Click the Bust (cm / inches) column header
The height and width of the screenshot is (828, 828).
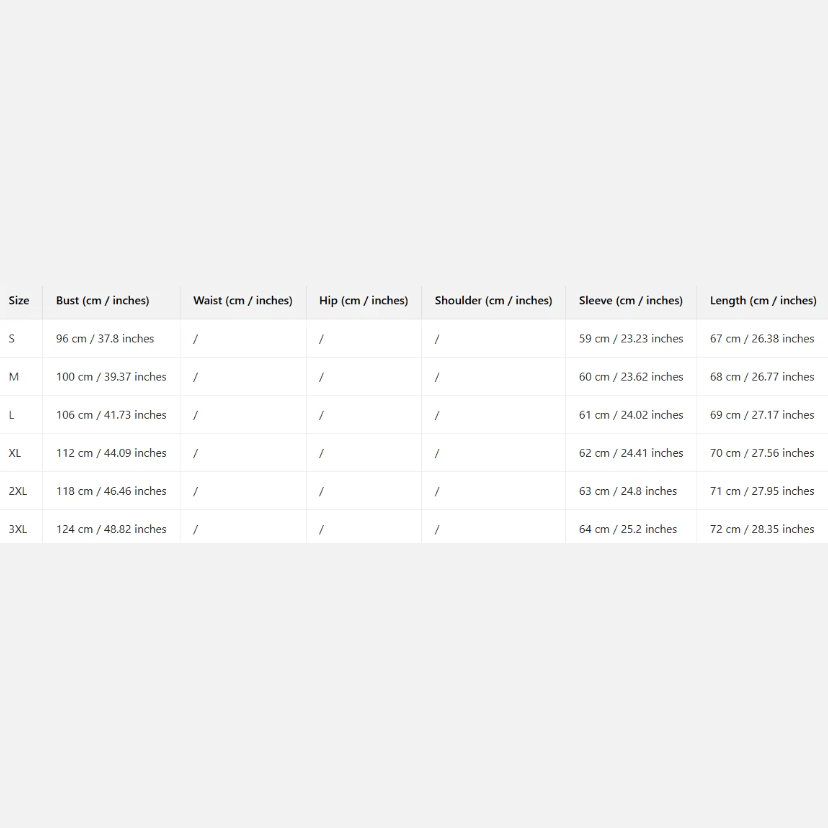click(102, 300)
